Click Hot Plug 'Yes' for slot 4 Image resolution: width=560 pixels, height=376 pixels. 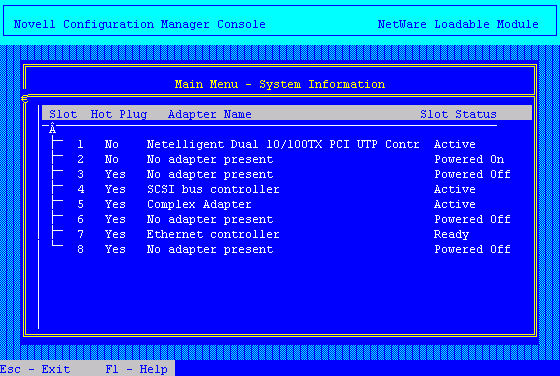point(115,189)
